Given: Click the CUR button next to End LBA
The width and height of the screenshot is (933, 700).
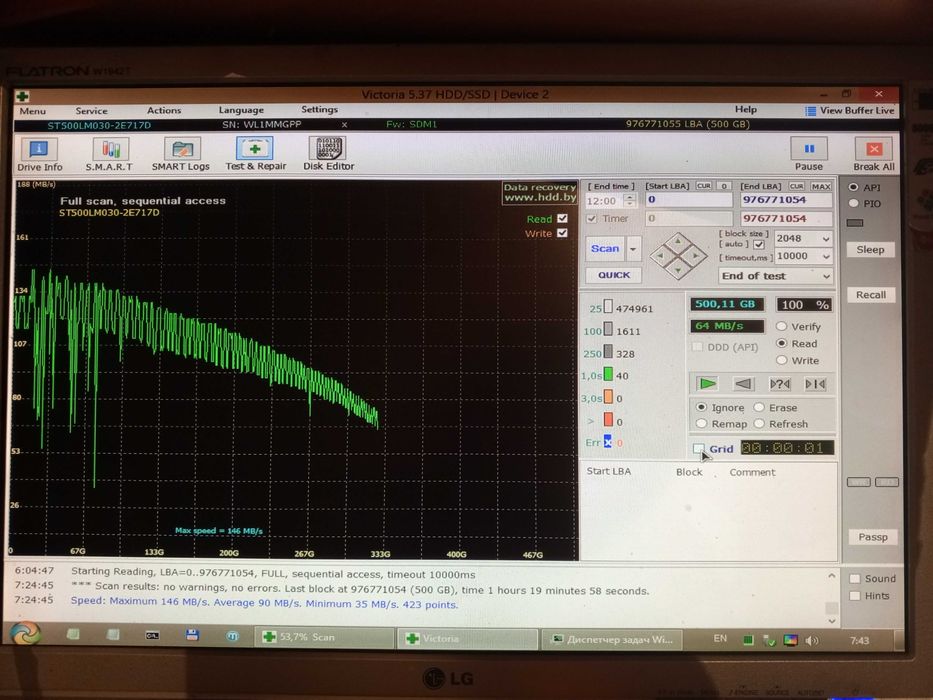Looking at the screenshot, I should point(797,186).
